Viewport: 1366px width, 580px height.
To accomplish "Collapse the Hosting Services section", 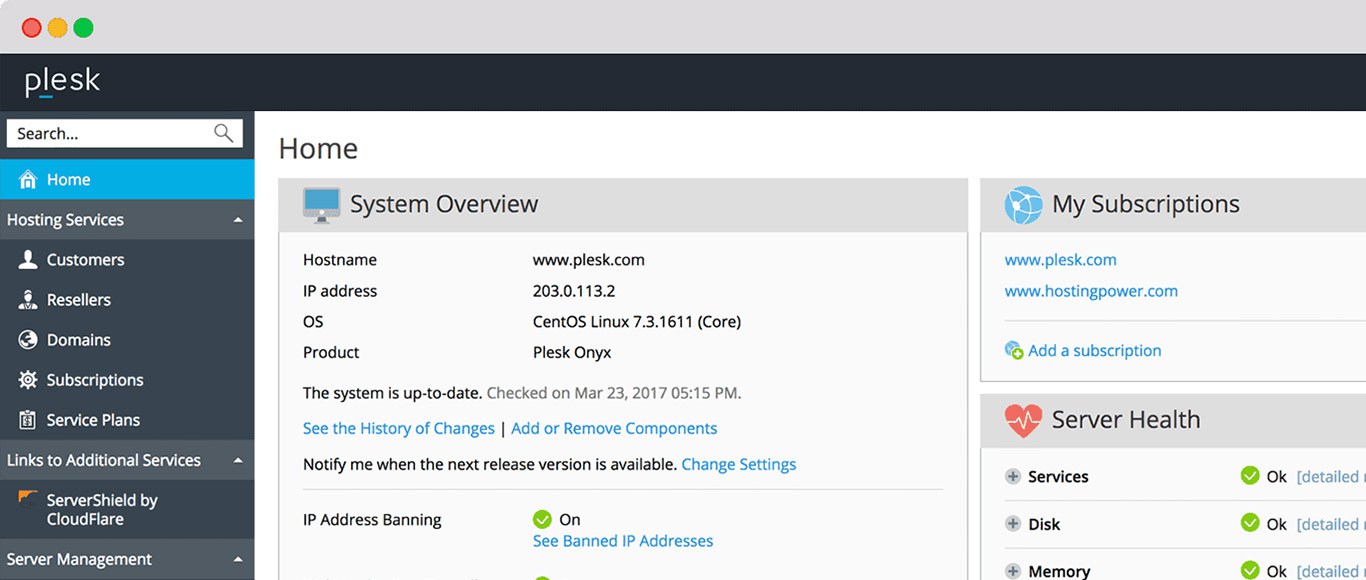I will coord(238,220).
